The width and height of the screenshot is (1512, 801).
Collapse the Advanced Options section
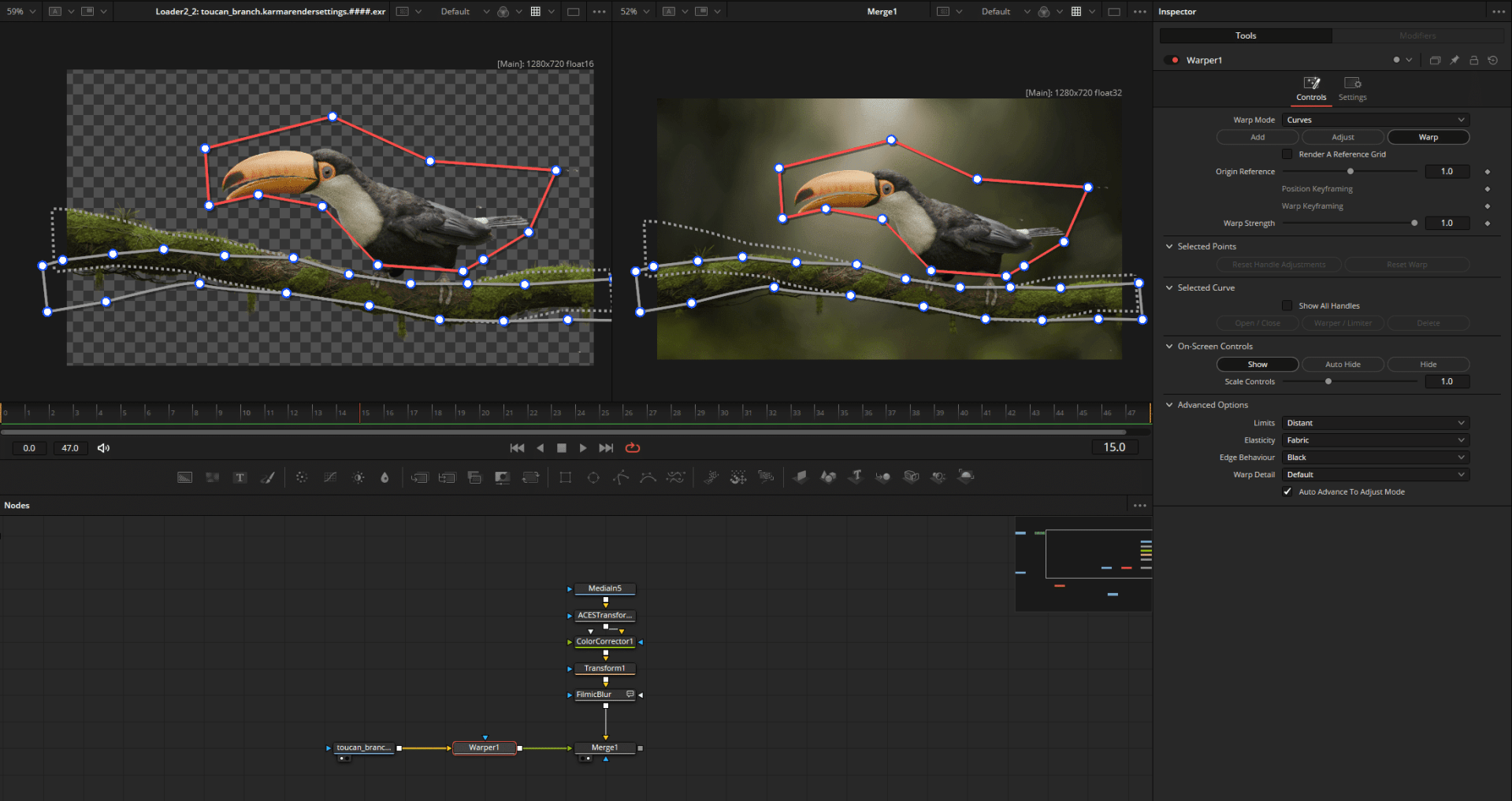1169,405
